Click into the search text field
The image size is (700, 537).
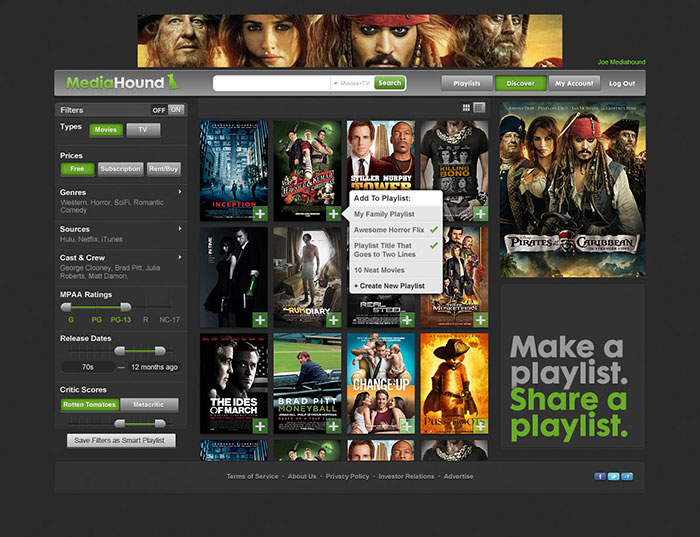click(271, 83)
